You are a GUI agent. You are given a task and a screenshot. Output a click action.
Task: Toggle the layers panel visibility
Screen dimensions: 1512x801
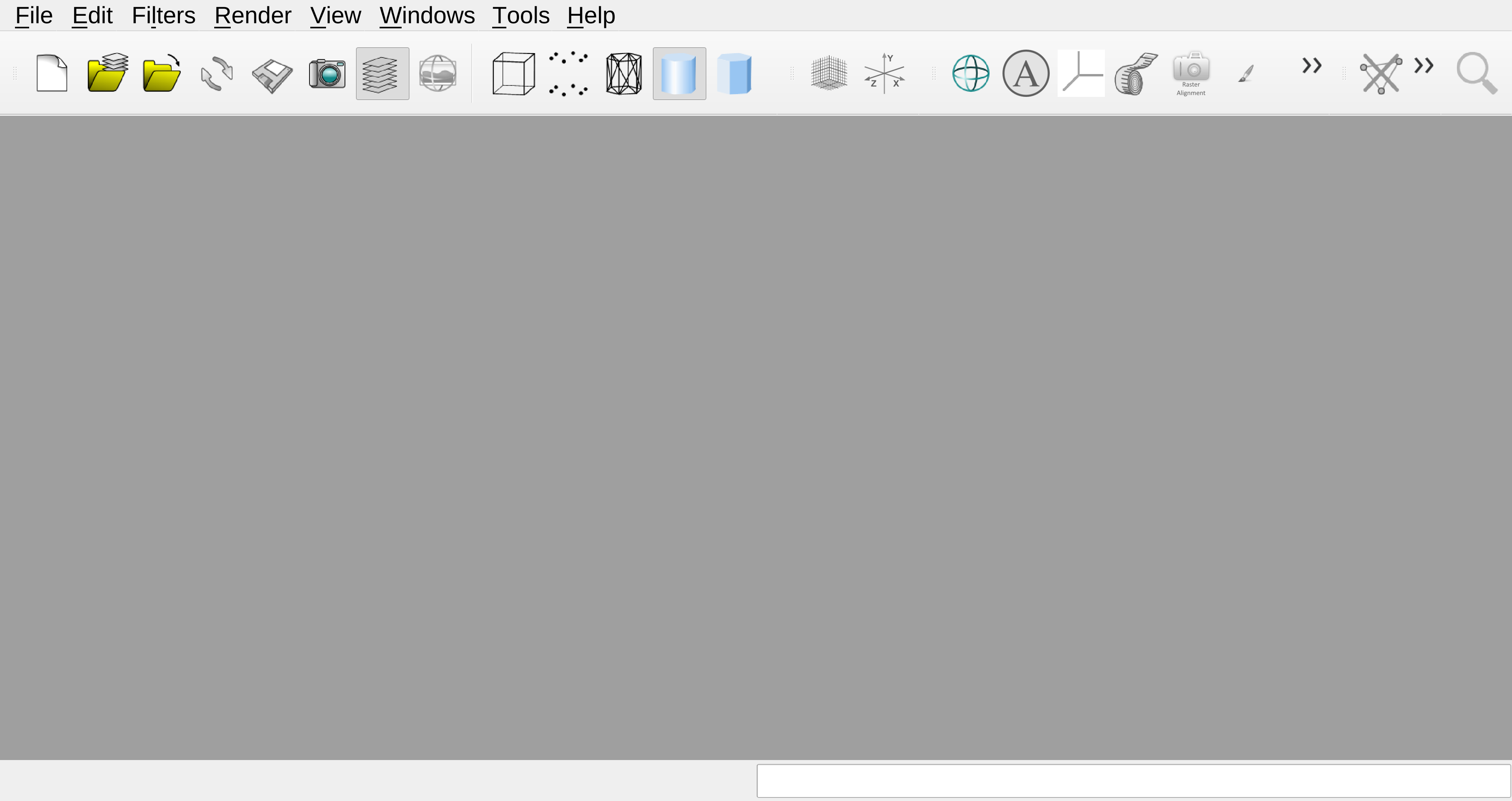click(382, 73)
